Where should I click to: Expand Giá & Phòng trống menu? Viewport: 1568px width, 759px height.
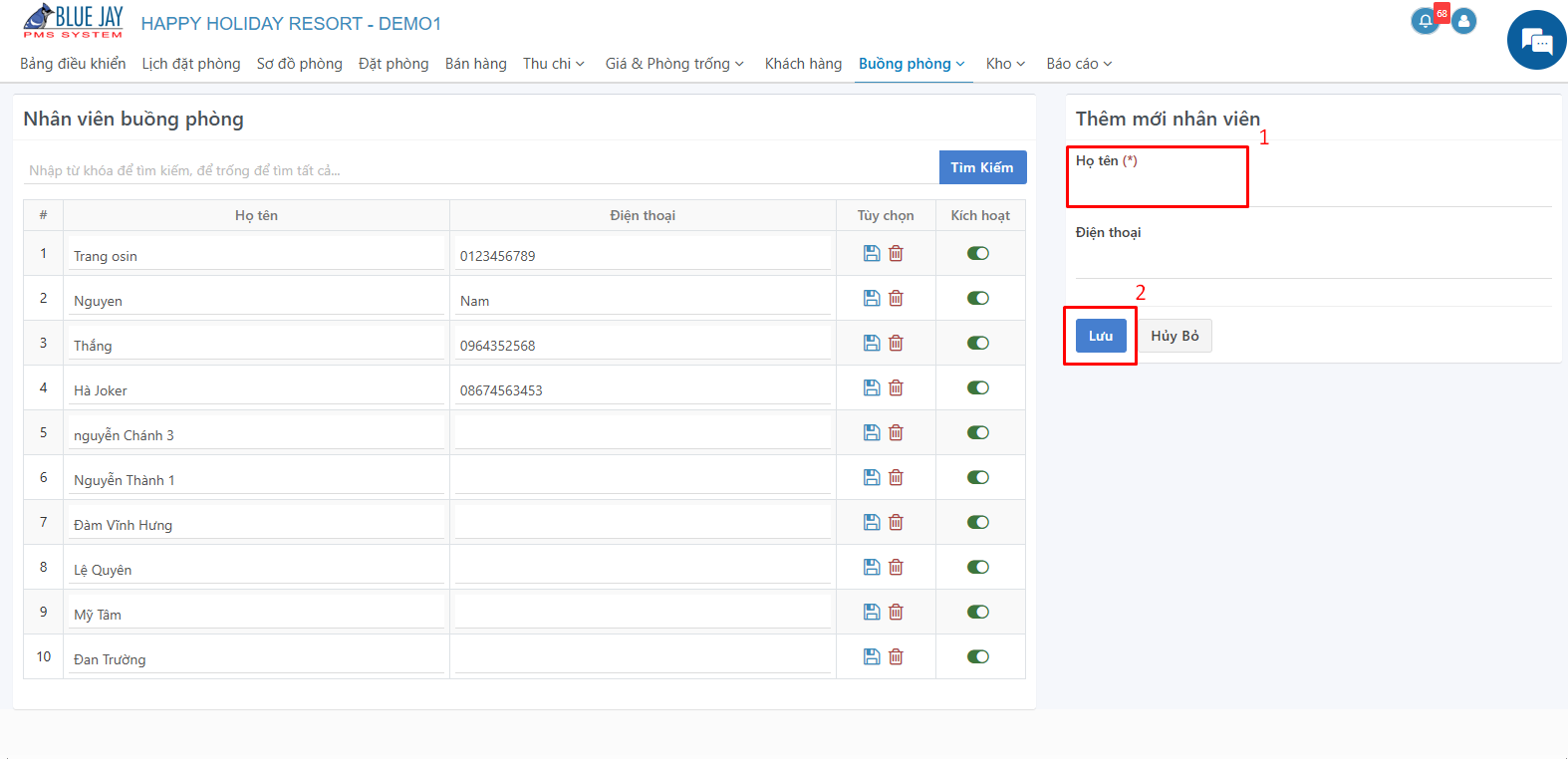(674, 64)
